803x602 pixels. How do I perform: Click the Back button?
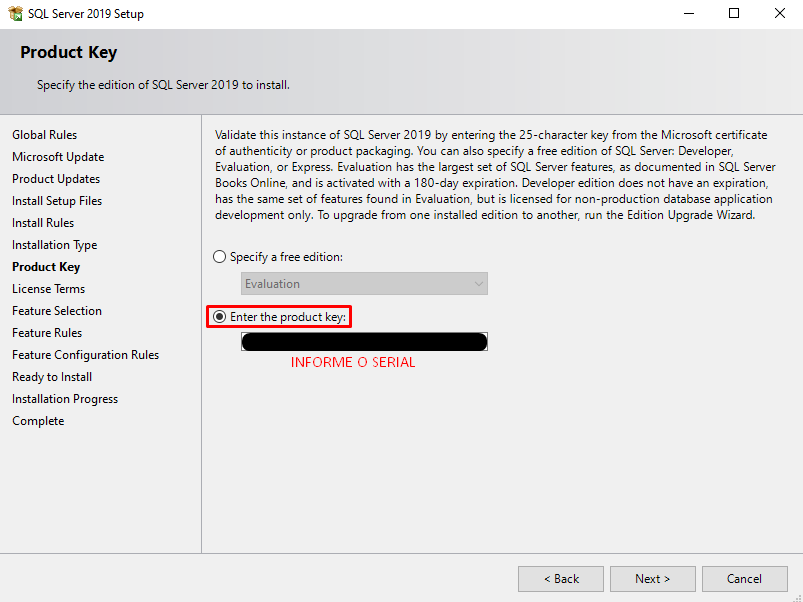click(561, 579)
